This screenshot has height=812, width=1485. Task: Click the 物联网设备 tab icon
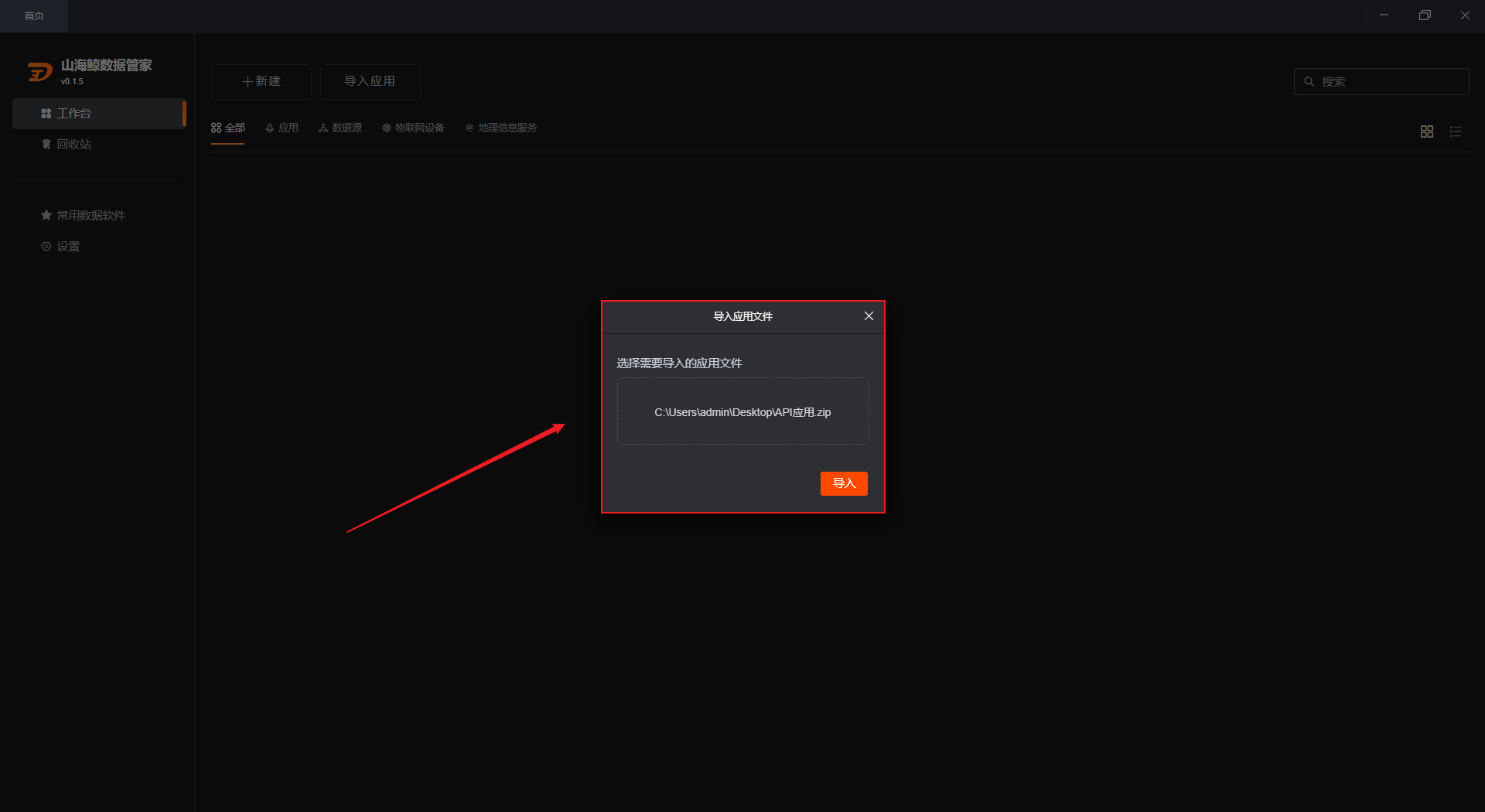387,128
